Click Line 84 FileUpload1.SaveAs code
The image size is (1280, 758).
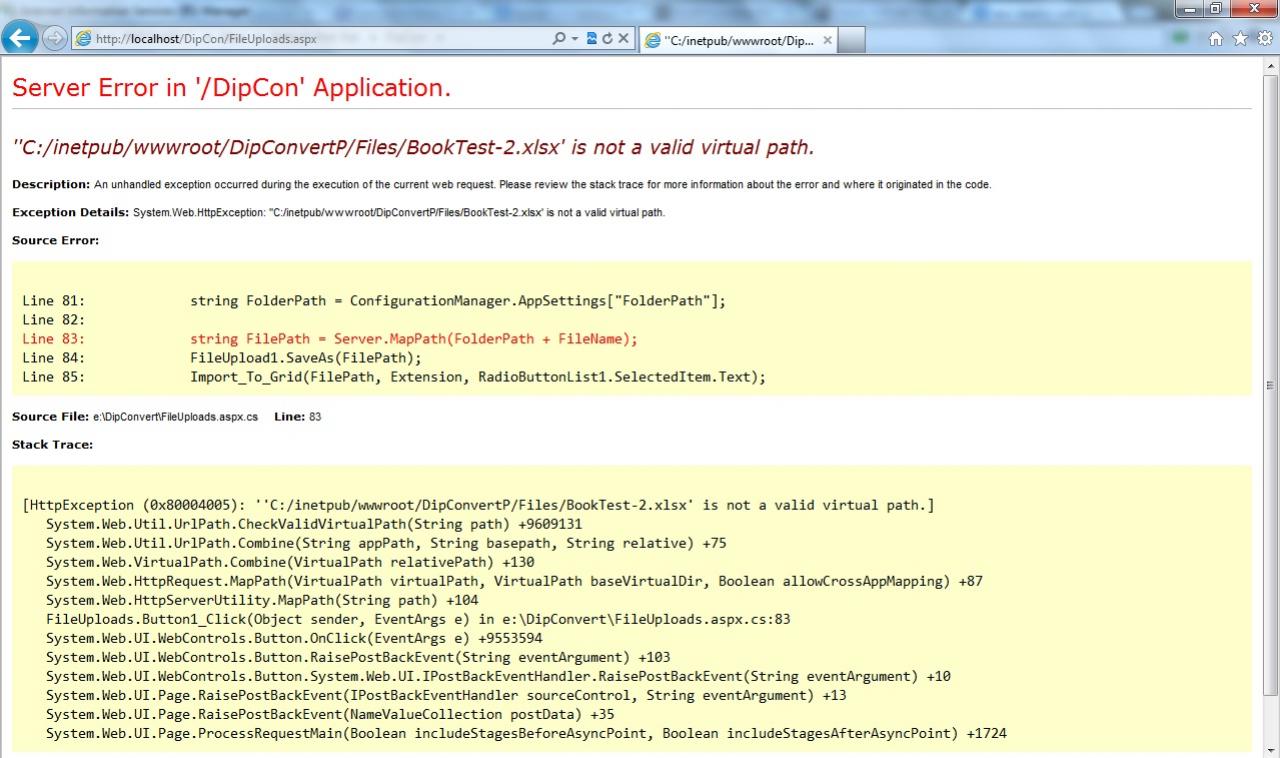[x=306, y=358]
